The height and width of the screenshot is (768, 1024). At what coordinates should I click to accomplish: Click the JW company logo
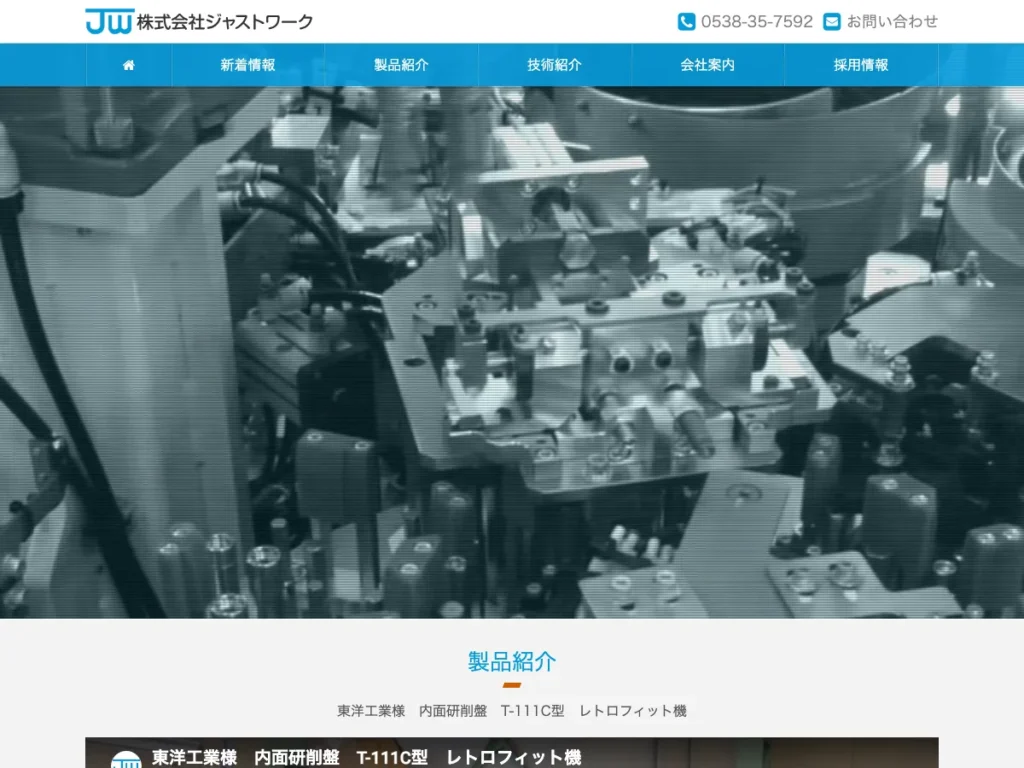coord(110,22)
